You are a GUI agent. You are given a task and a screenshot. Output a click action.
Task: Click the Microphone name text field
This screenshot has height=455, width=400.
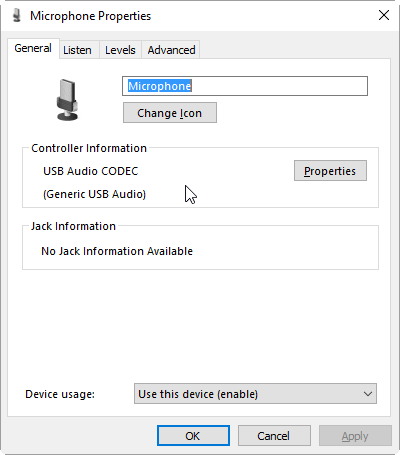245,86
